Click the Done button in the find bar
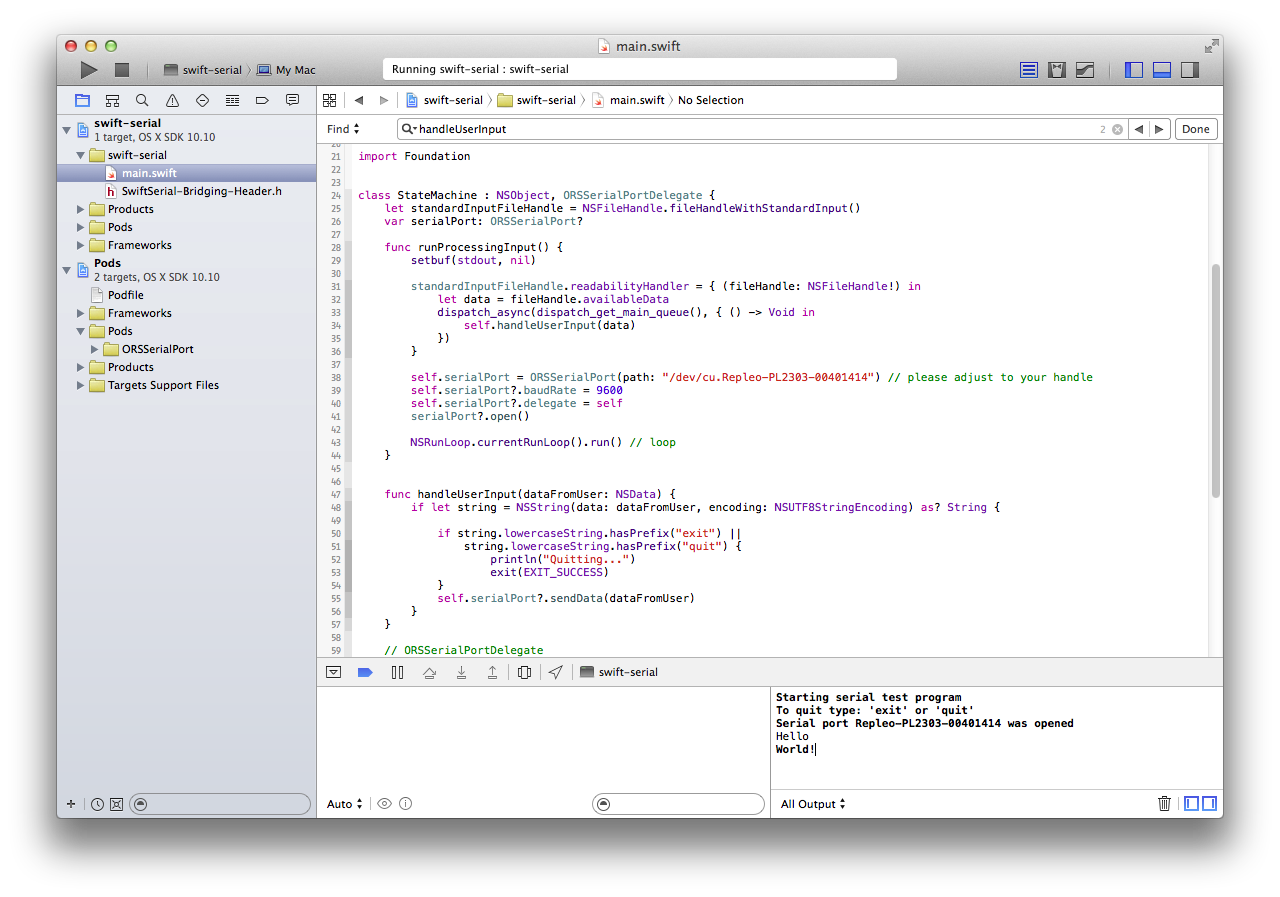1280x897 pixels. pyautogui.click(x=1196, y=129)
